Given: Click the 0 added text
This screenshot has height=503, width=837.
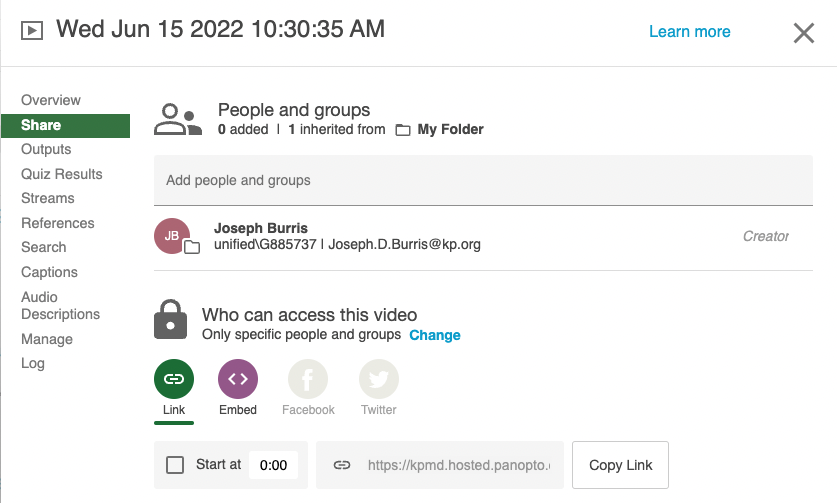Looking at the screenshot, I should 243,130.
